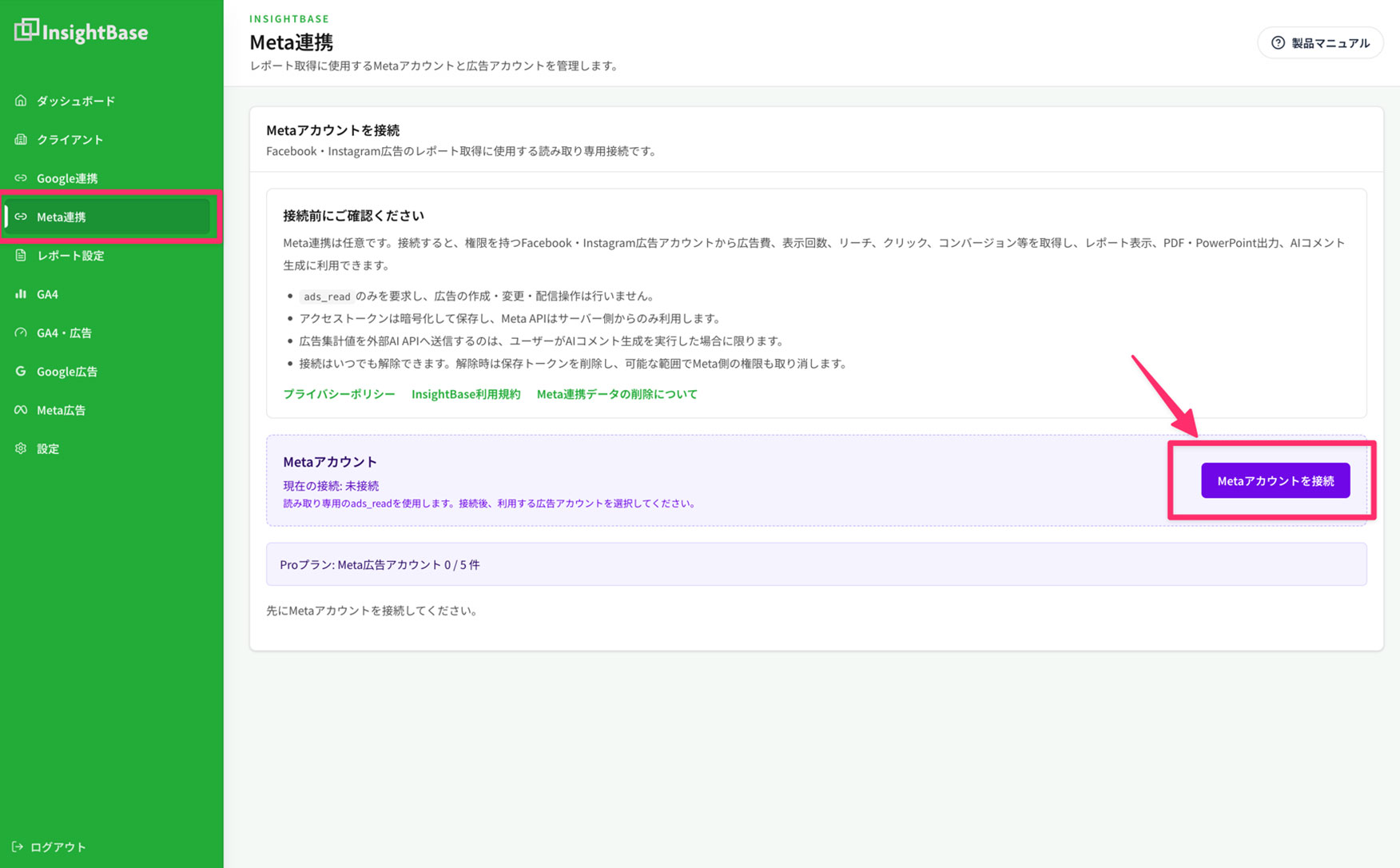
Task: Open the プライバシーポリシー link
Action: click(x=339, y=394)
